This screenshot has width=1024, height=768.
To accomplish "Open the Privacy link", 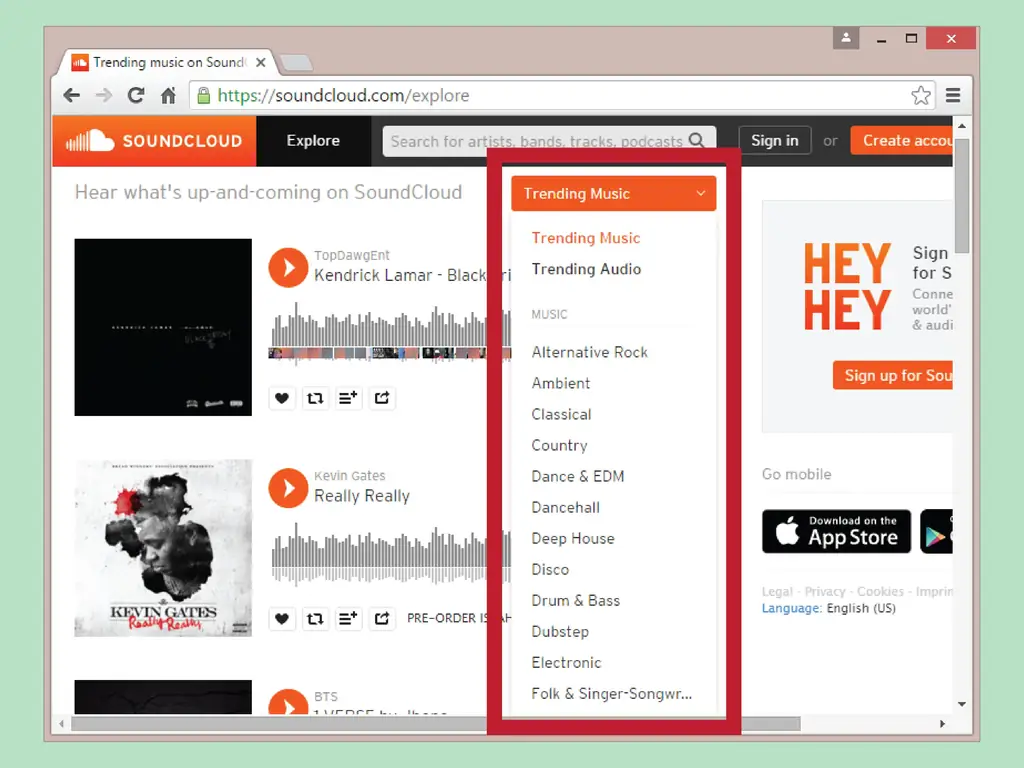I will pyautogui.click(x=825, y=591).
